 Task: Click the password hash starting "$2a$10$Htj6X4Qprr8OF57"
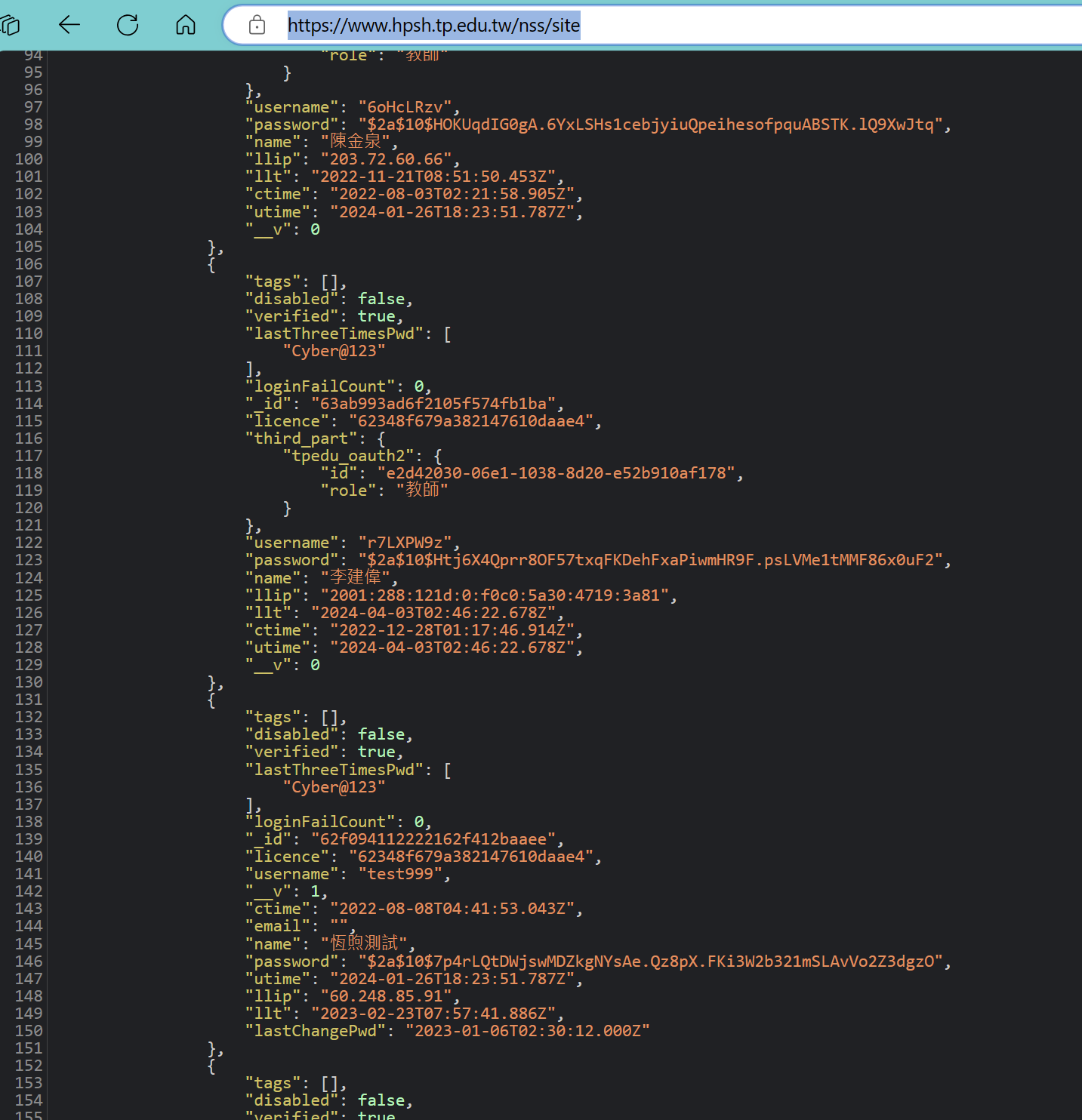[650, 560]
